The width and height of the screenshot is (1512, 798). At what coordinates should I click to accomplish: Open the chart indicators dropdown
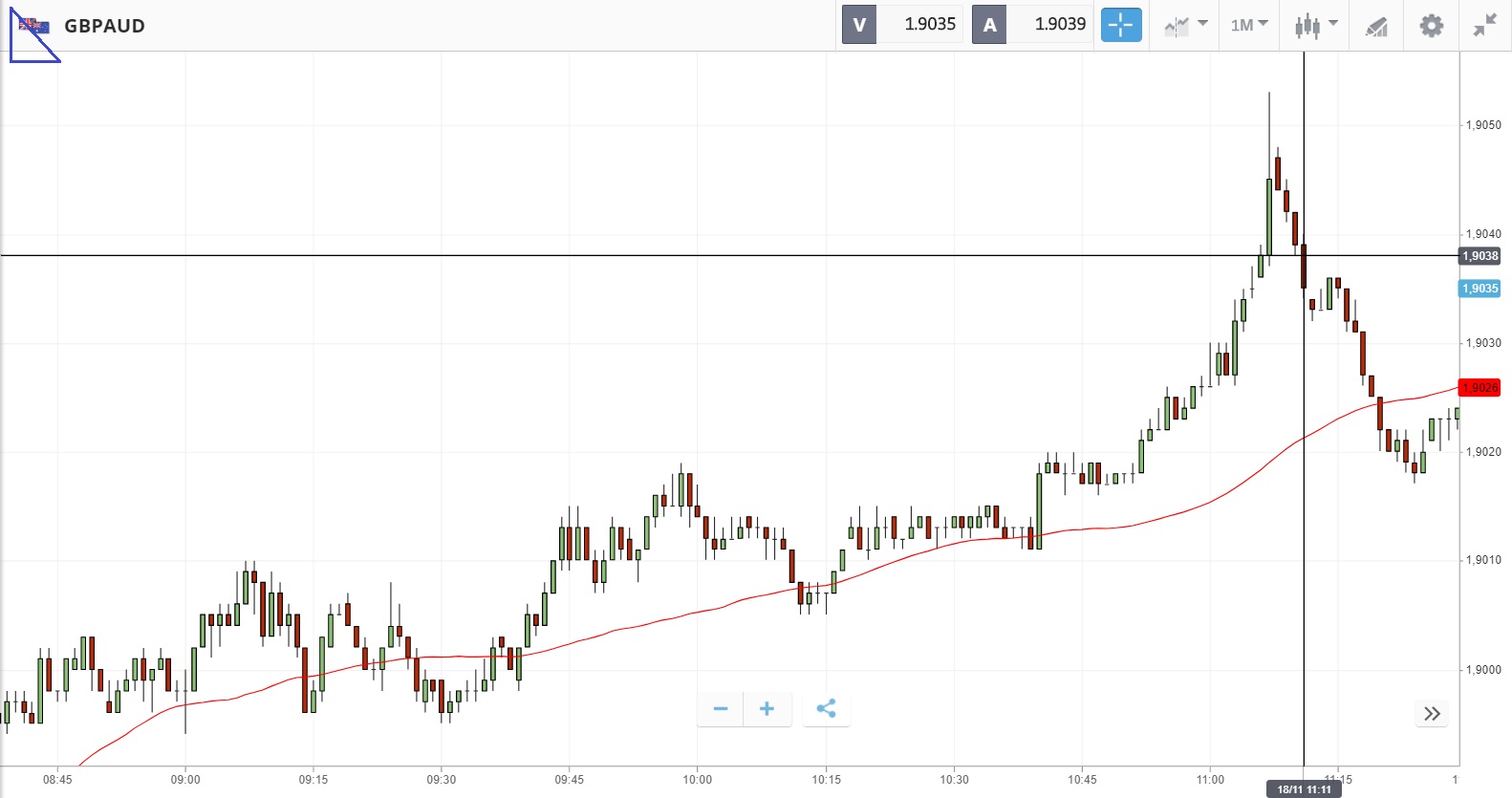(x=1185, y=25)
